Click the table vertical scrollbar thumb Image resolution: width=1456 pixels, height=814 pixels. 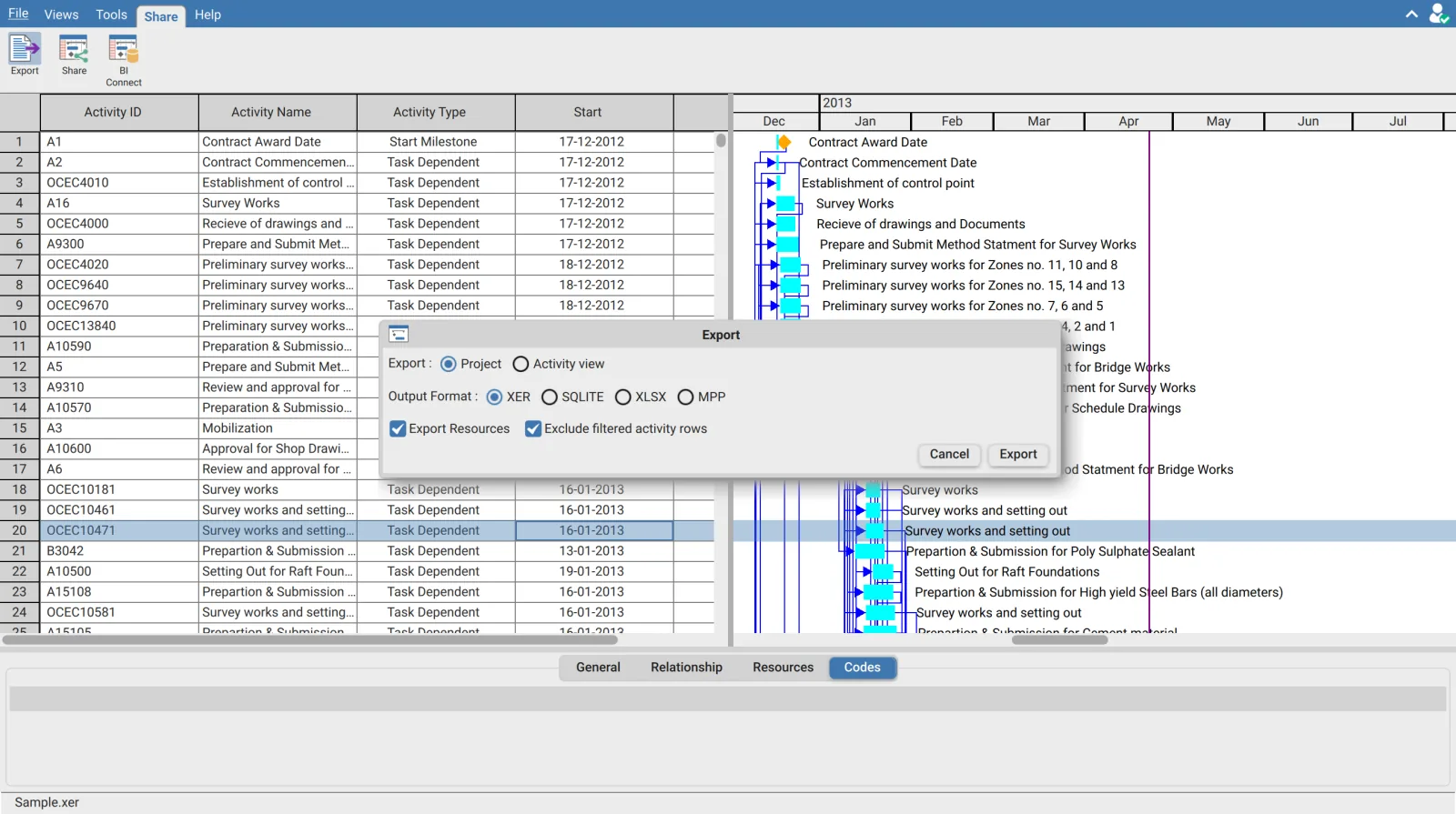tap(721, 141)
